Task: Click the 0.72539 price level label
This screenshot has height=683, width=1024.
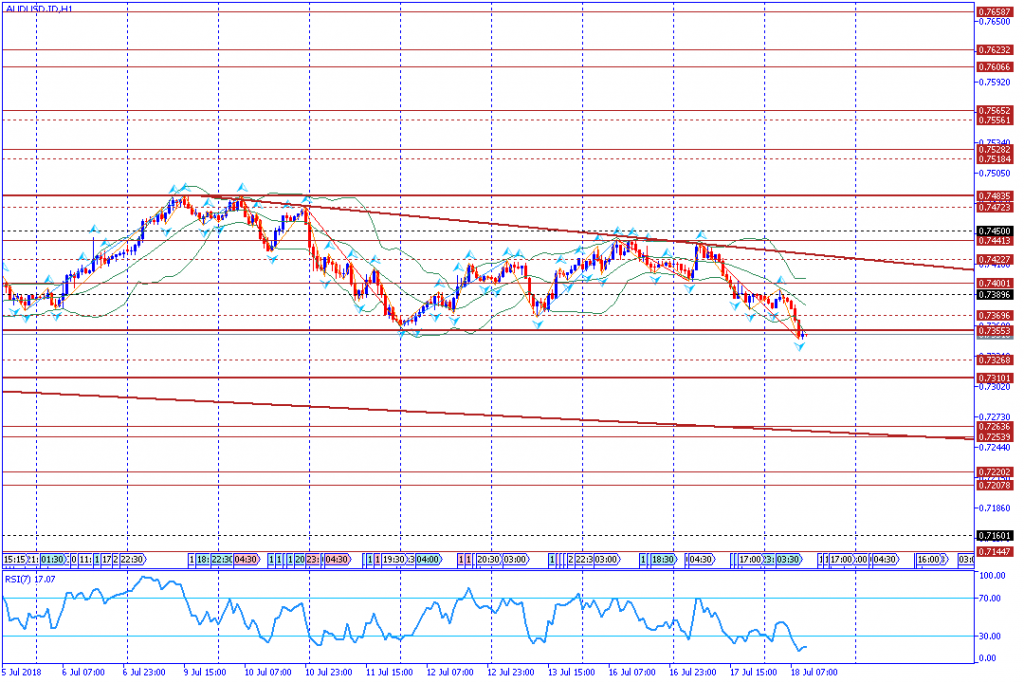Action: pos(995,436)
